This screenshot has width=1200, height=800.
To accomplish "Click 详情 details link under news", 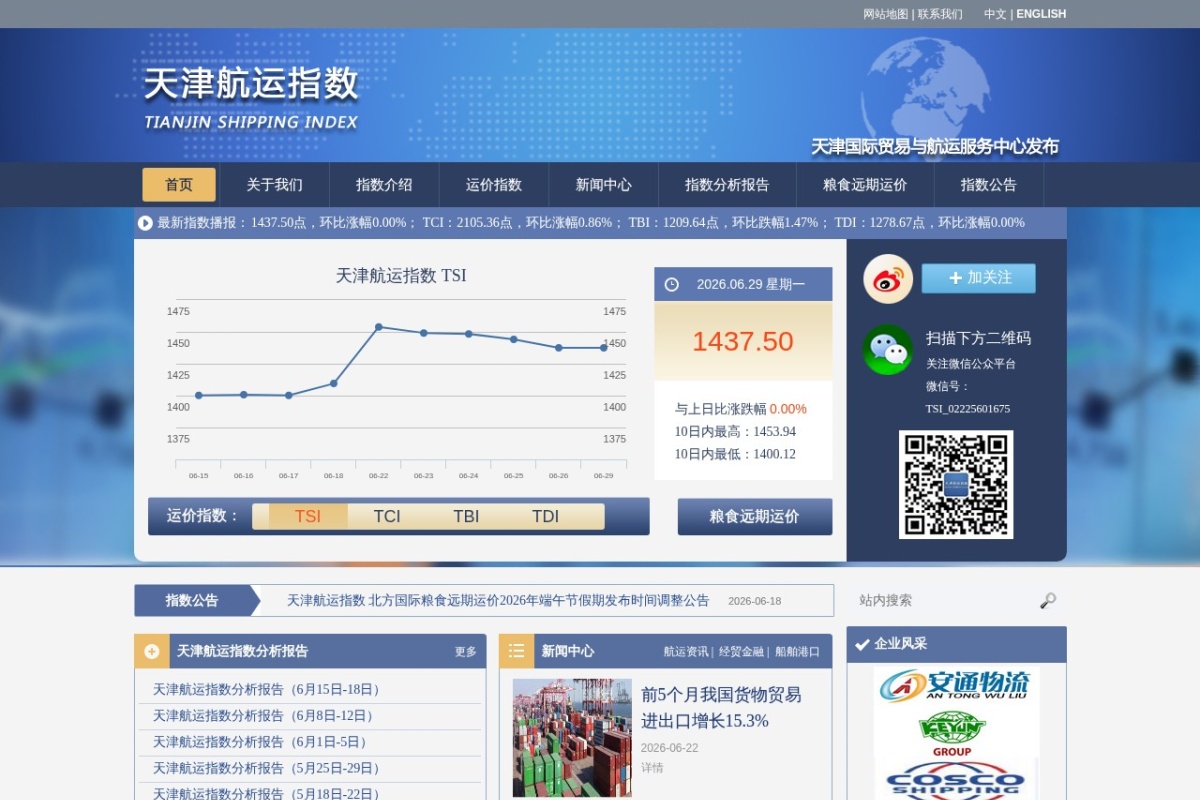I will [x=652, y=768].
